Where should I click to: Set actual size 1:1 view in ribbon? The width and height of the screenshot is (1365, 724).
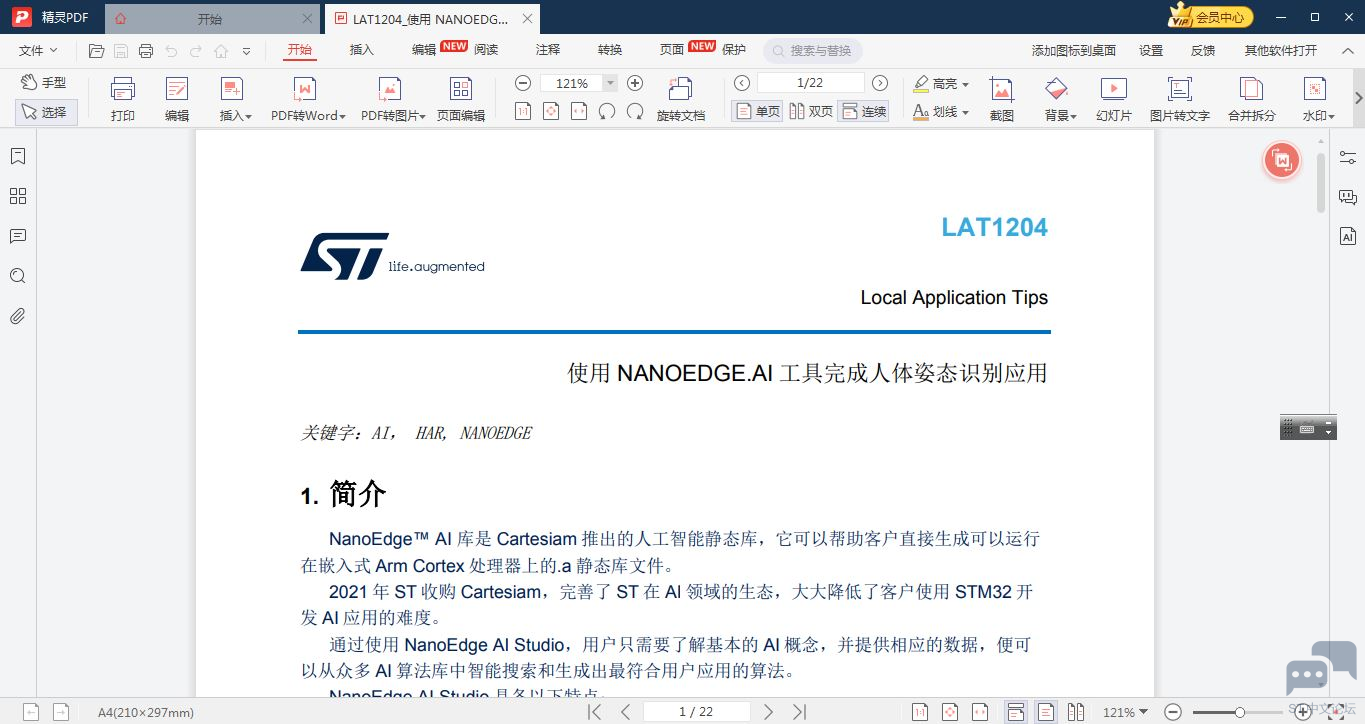pos(523,111)
